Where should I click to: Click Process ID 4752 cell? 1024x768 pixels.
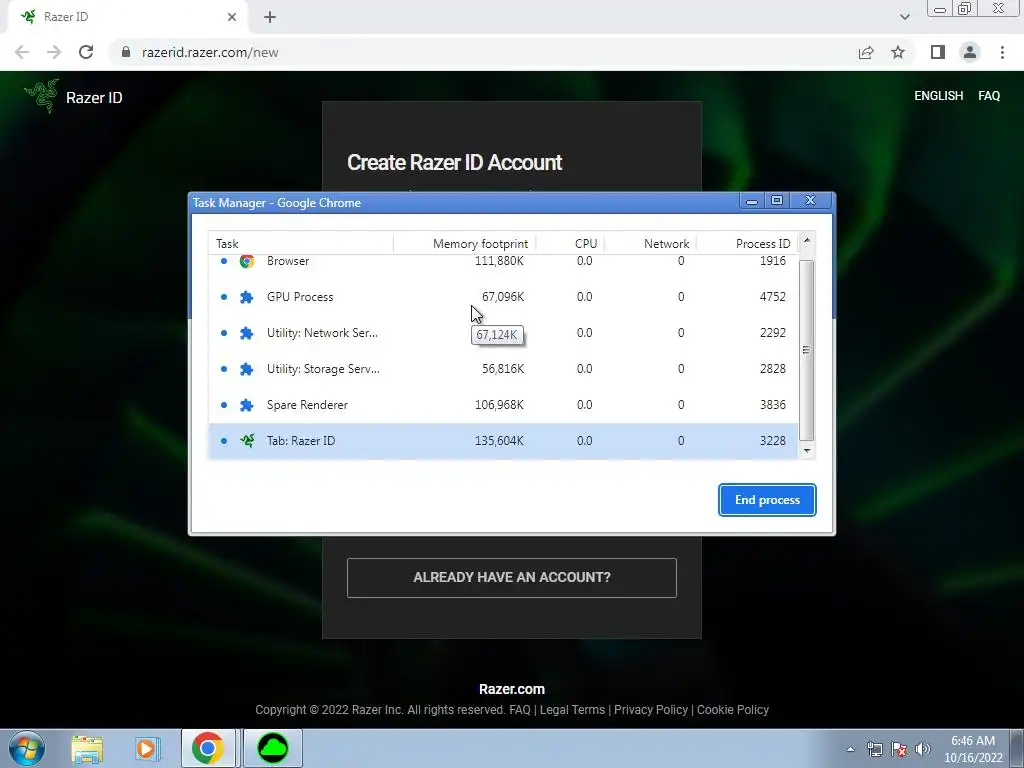(773, 297)
